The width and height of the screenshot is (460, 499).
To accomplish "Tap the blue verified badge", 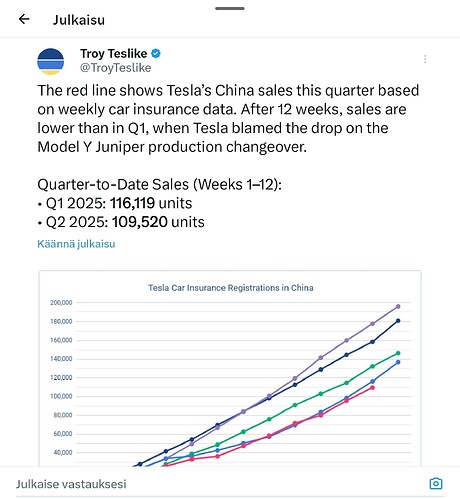I will pyautogui.click(x=156, y=53).
